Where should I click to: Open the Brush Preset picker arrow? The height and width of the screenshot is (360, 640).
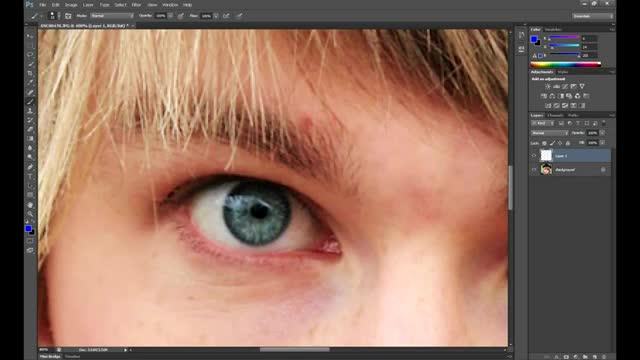[x=59, y=16]
